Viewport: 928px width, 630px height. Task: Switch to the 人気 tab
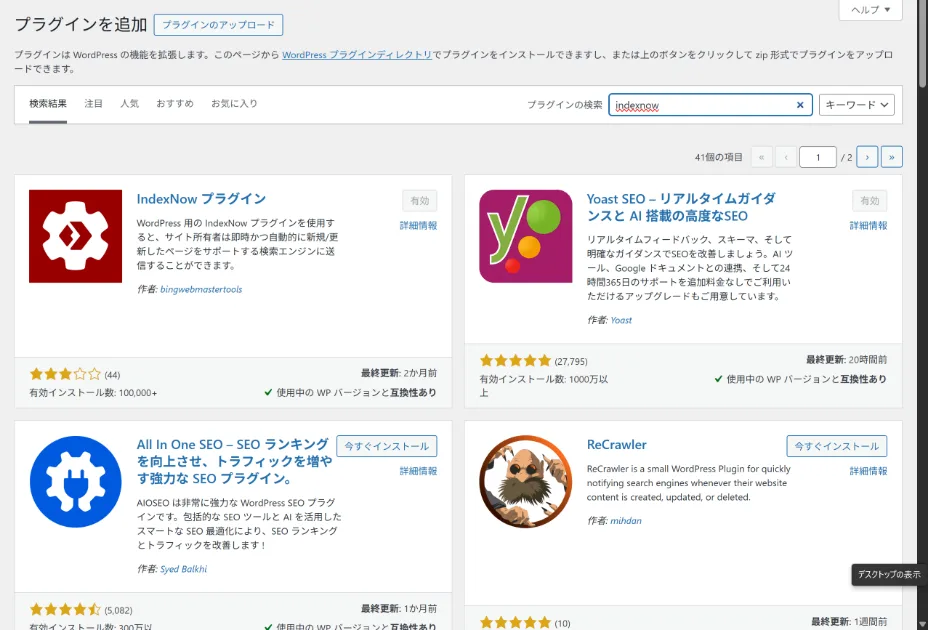tap(129, 102)
